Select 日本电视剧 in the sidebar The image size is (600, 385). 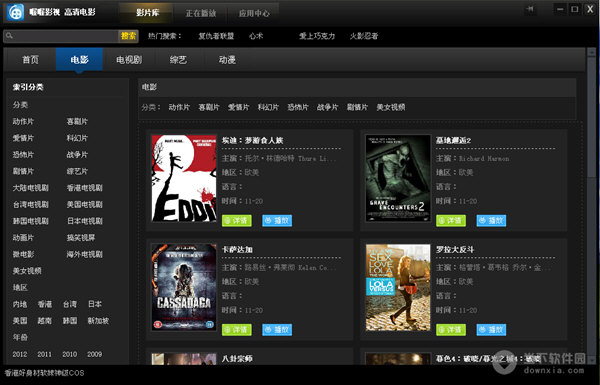85,221
